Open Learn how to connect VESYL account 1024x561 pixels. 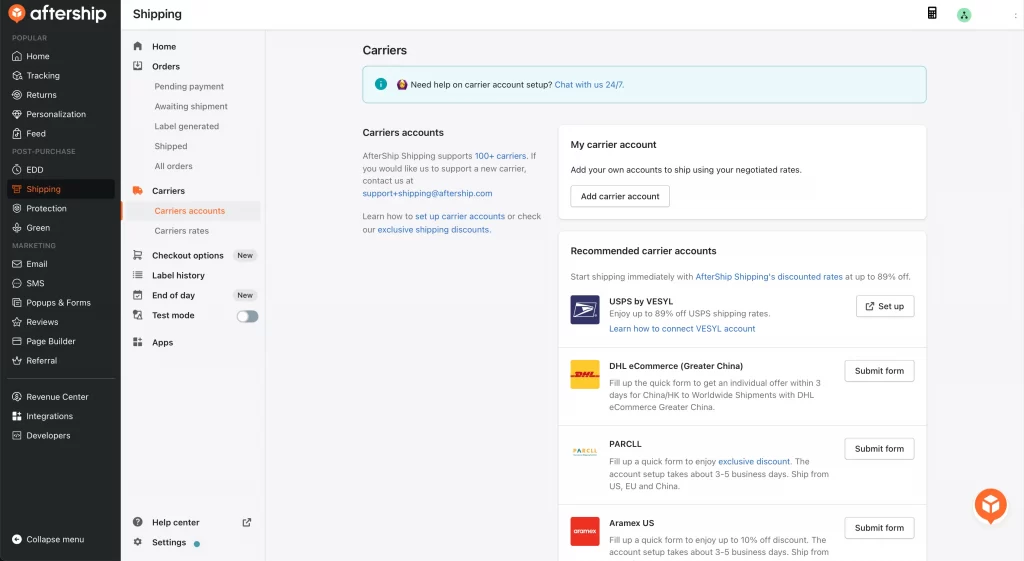682,329
